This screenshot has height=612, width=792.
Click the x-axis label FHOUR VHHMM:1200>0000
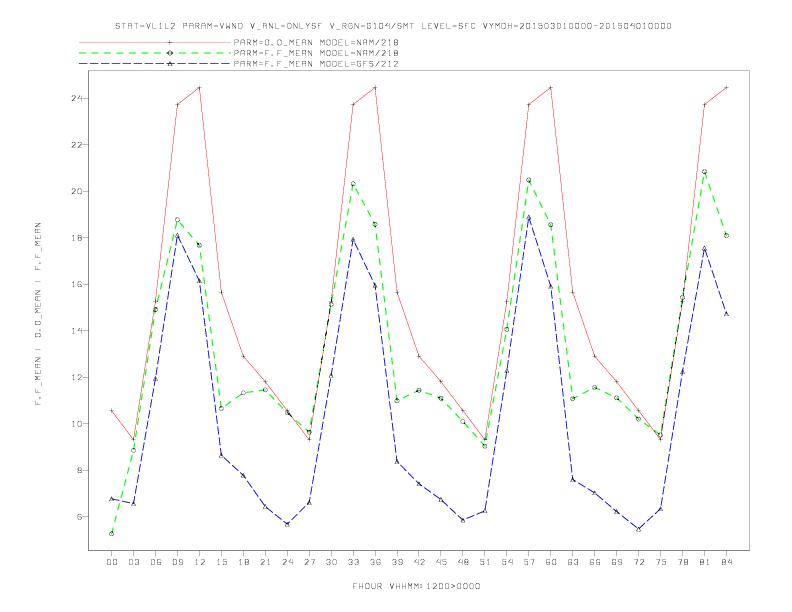pyautogui.click(x=416, y=586)
